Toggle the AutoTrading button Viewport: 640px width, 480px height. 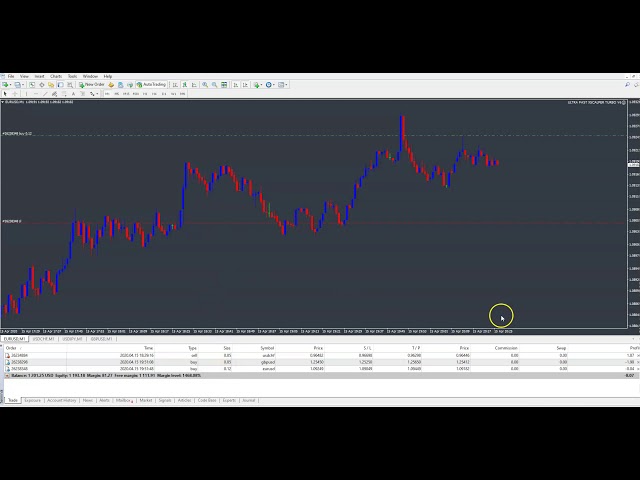click(x=152, y=85)
